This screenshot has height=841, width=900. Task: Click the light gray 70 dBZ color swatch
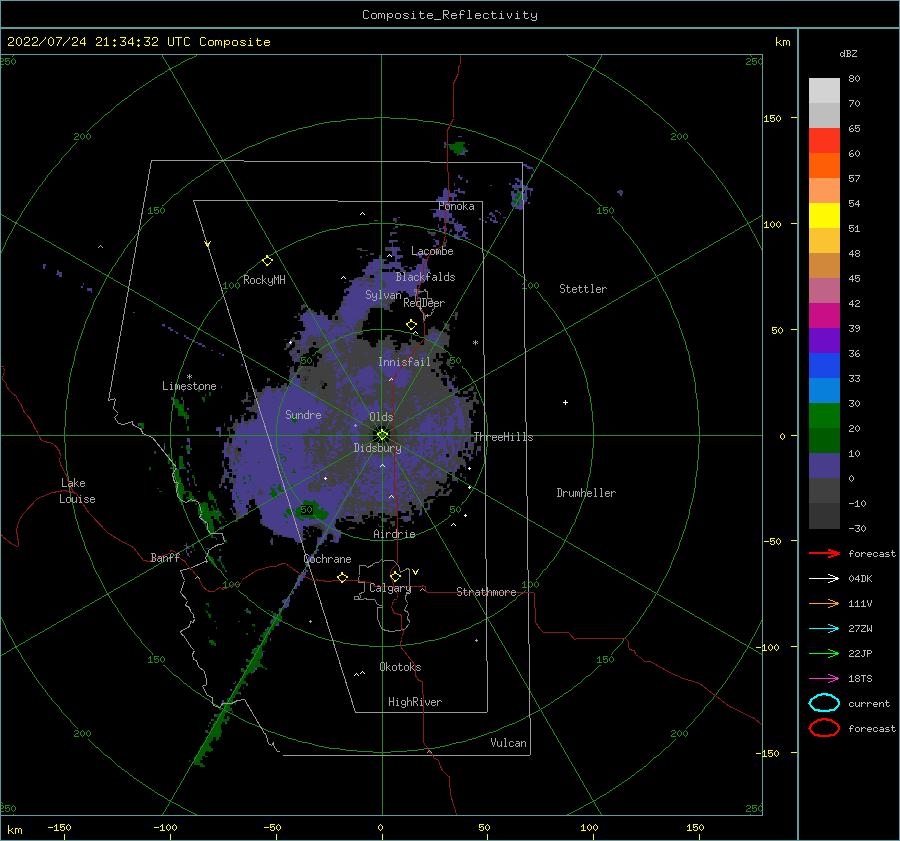[824, 91]
